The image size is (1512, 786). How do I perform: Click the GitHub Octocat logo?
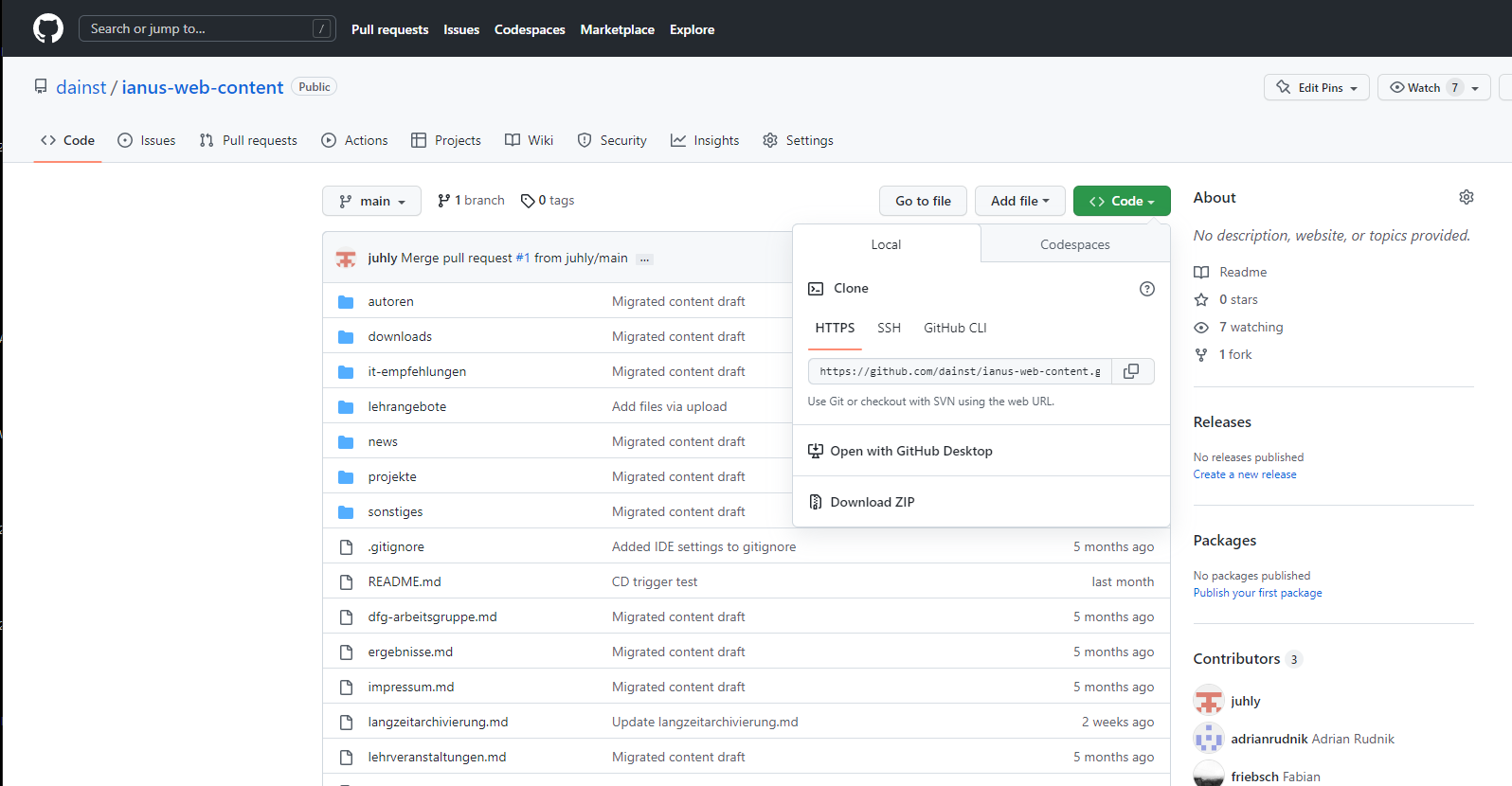coord(48,28)
